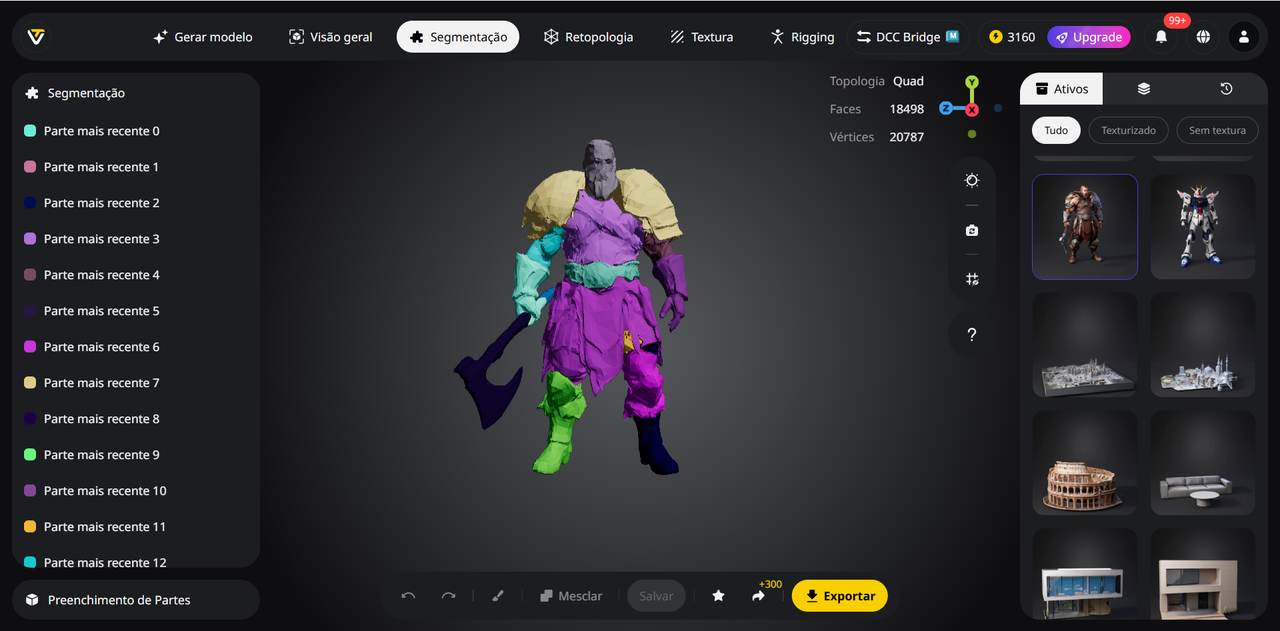Click color swatch of Parte mais recente 3

click(30, 239)
